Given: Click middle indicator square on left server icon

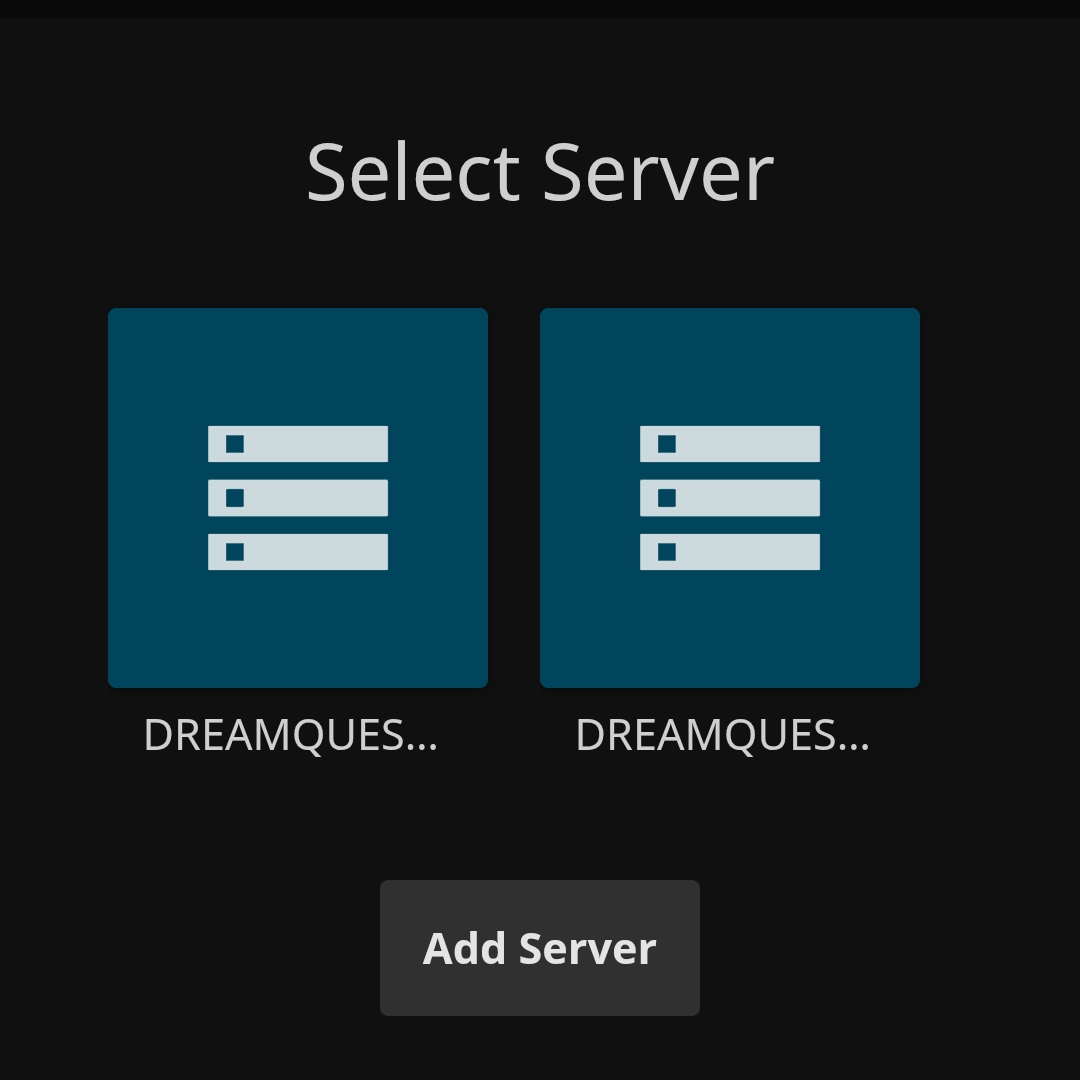Looking at the screenshot, I should 235,498.
